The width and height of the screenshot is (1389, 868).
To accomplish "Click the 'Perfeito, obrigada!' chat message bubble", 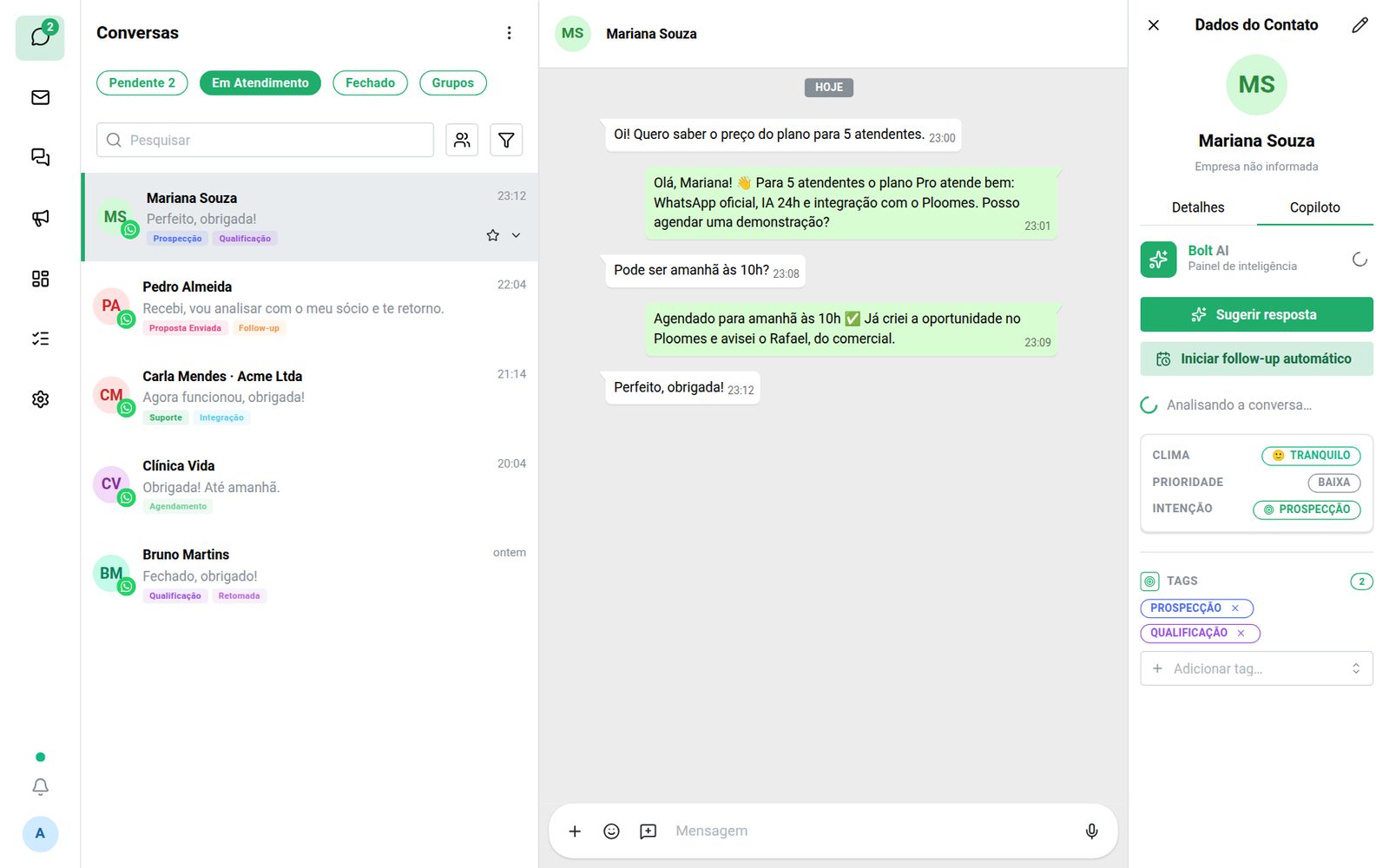I will click(682, 388).
